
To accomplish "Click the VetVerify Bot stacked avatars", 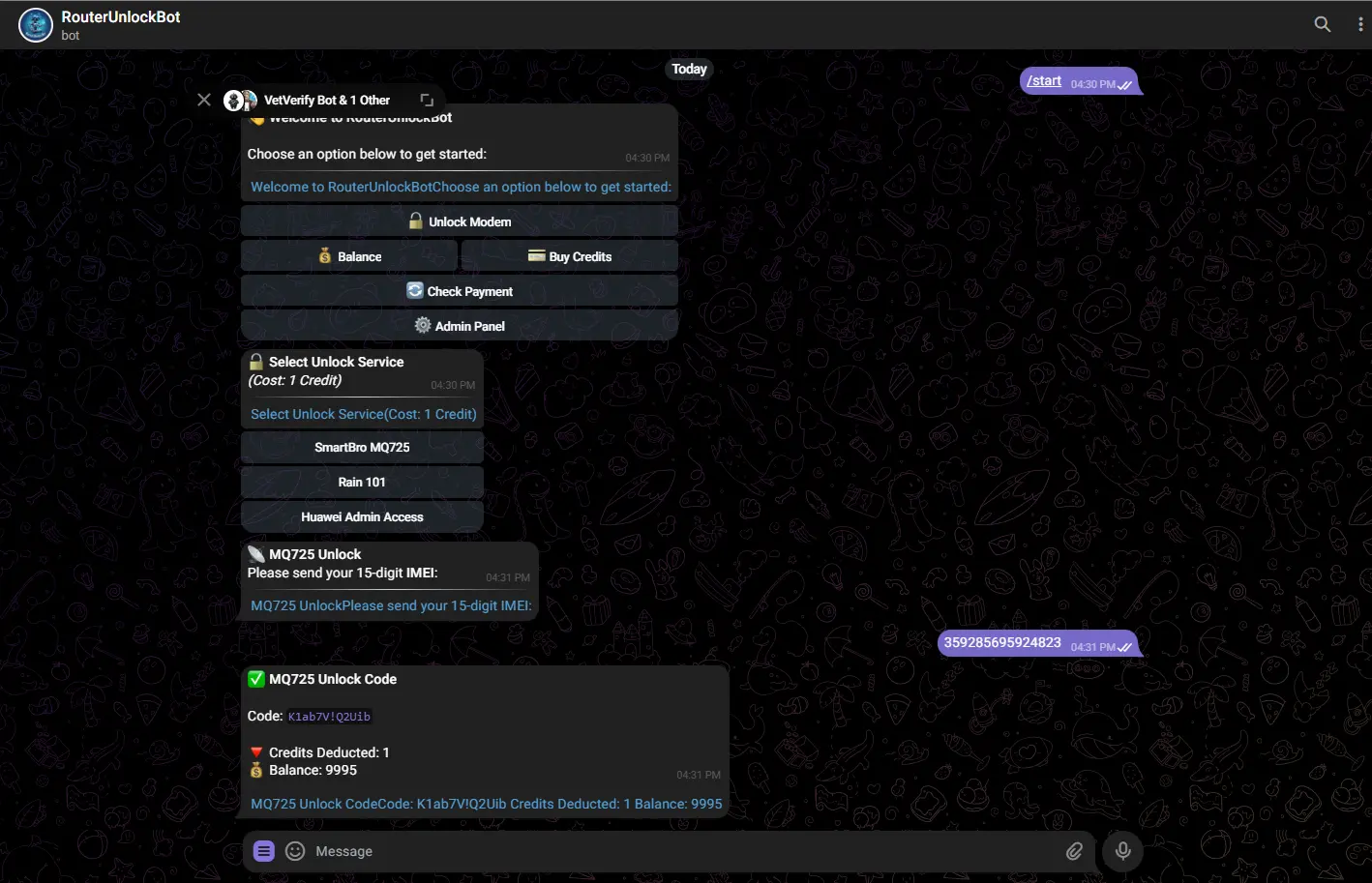I will [240, 101].
